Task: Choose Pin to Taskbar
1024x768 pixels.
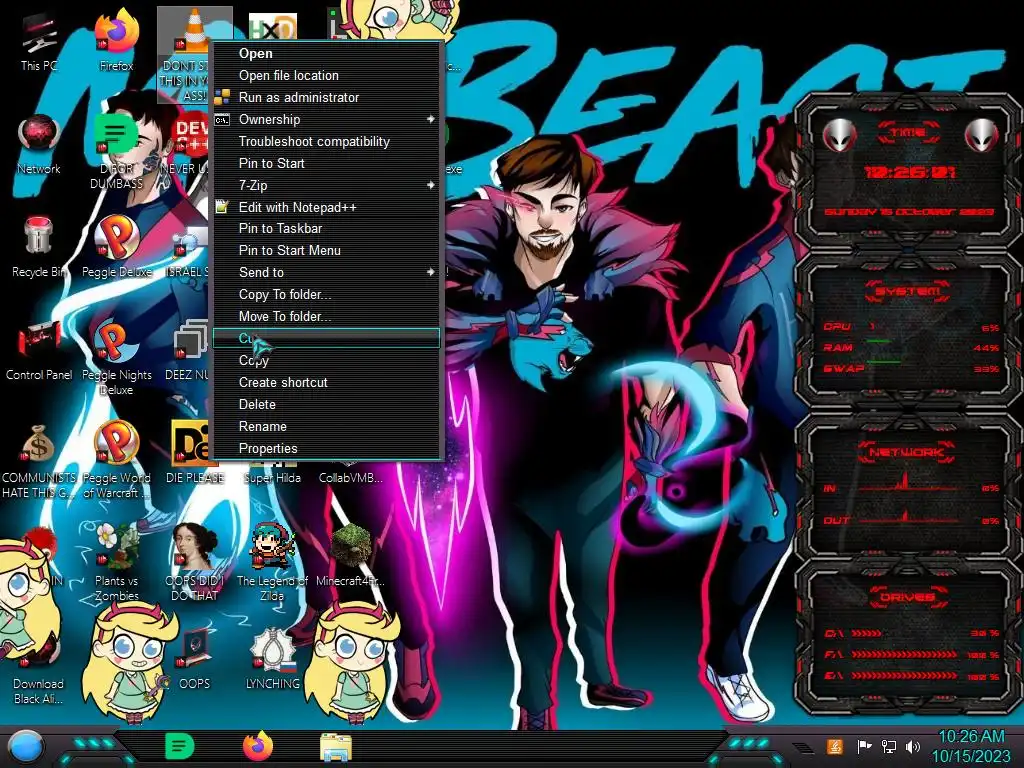Action: (x=328, y=229)
